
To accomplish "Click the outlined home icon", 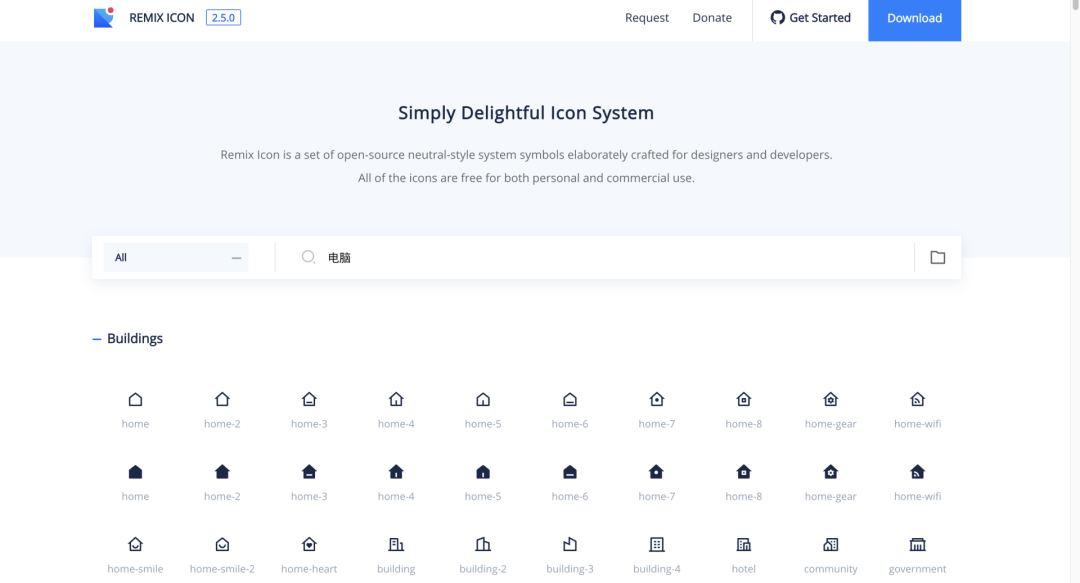I will click(135, 399).
